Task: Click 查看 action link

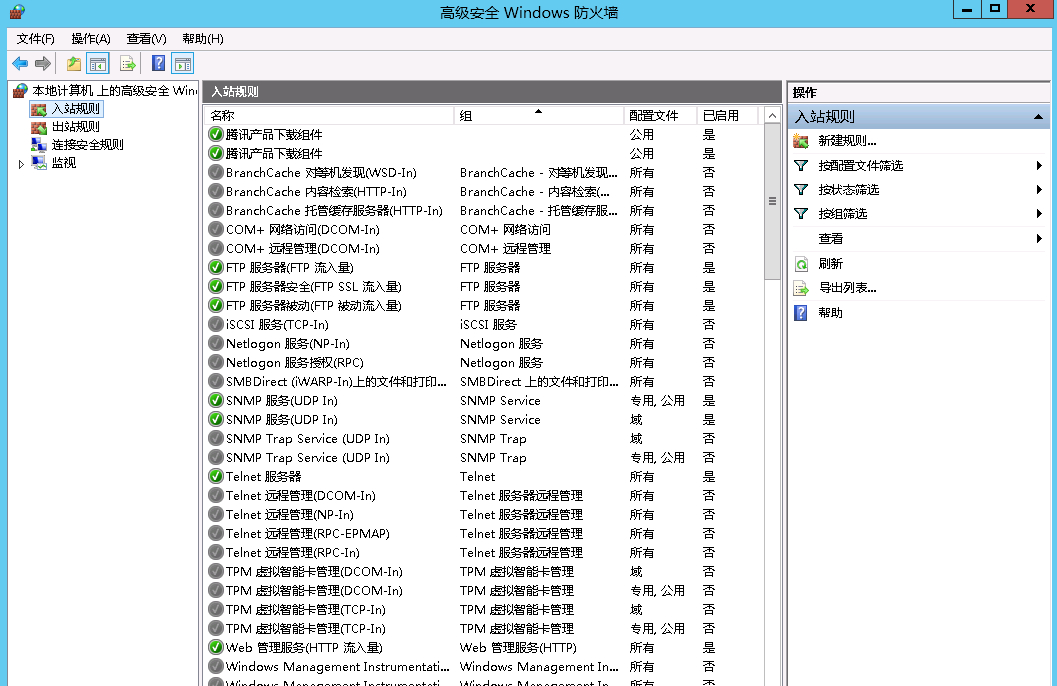Action: (x=830, y=239)
